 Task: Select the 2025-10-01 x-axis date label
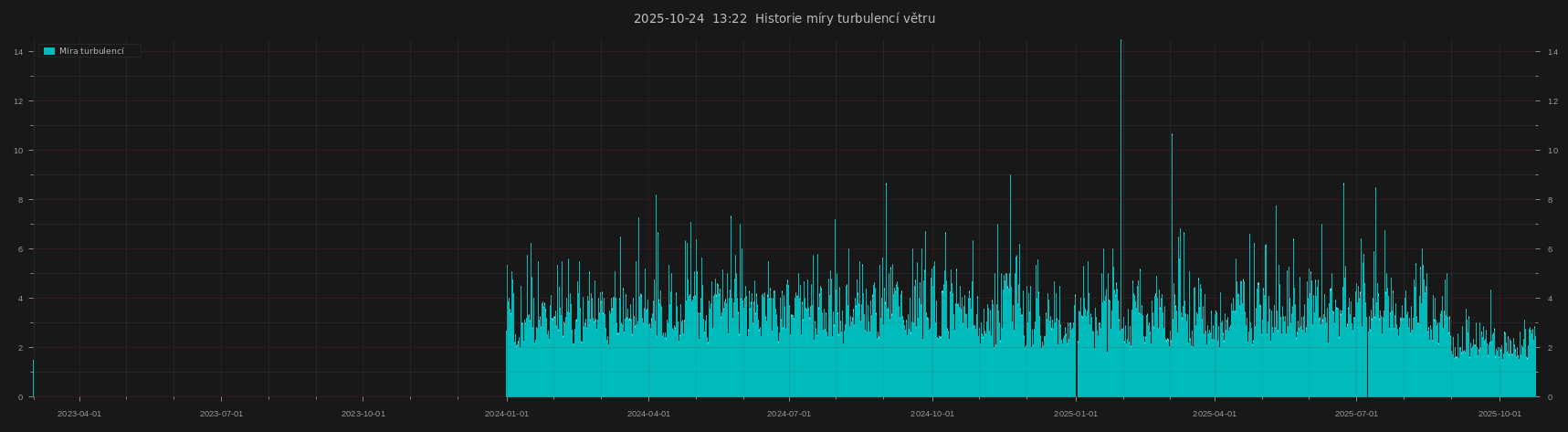[x=1500, y=414]
